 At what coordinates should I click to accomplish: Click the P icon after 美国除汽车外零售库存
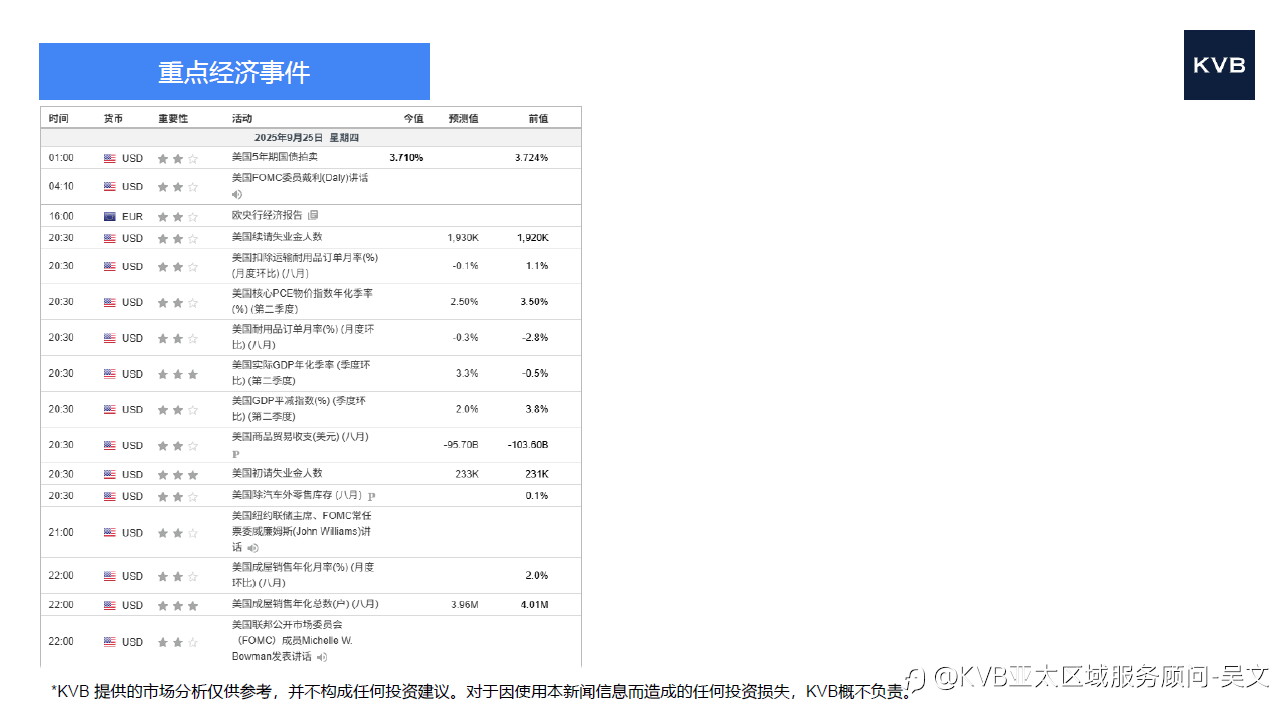[x=371, y=496]
